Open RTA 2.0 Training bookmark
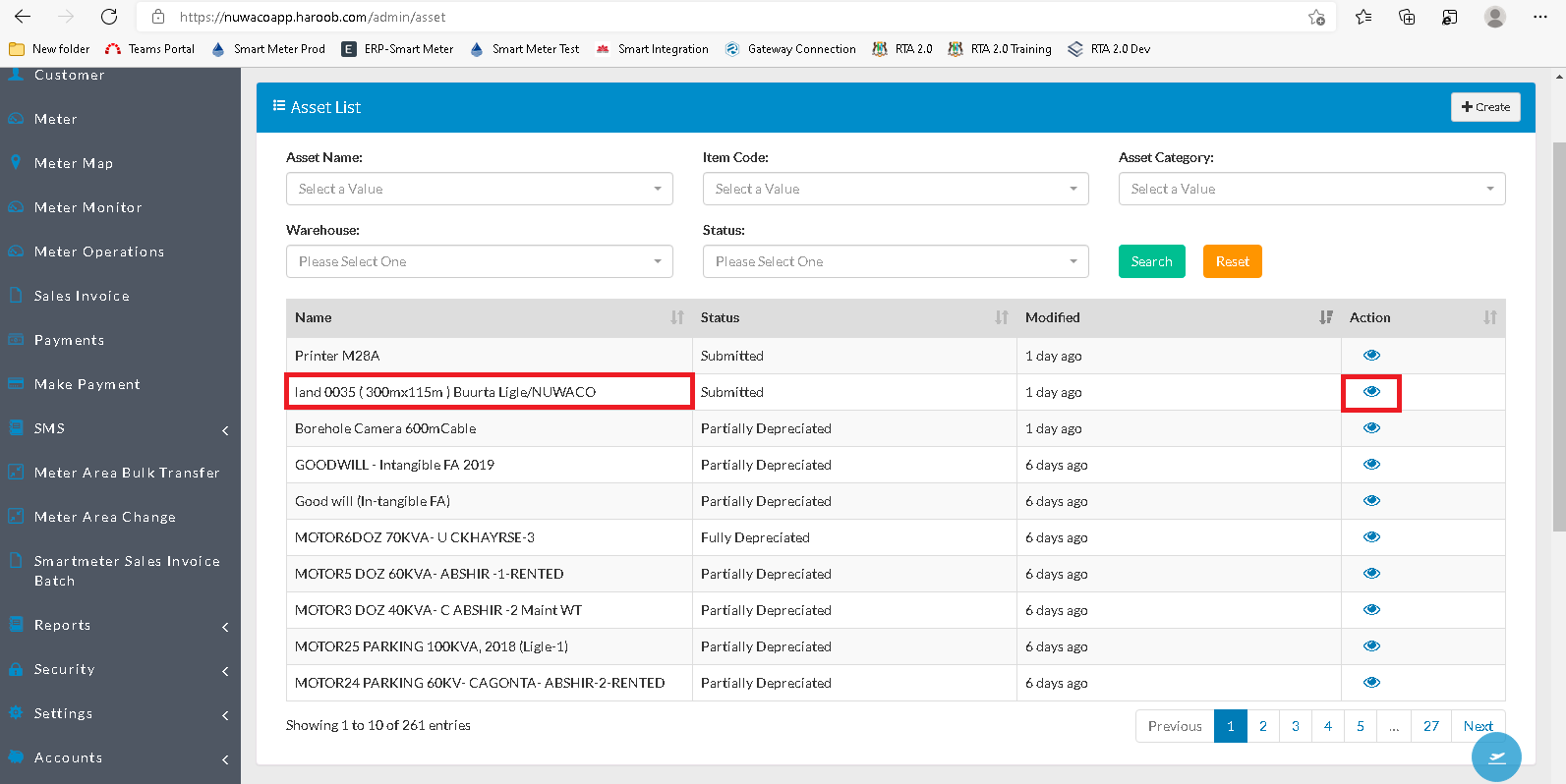 point(1000,49)
